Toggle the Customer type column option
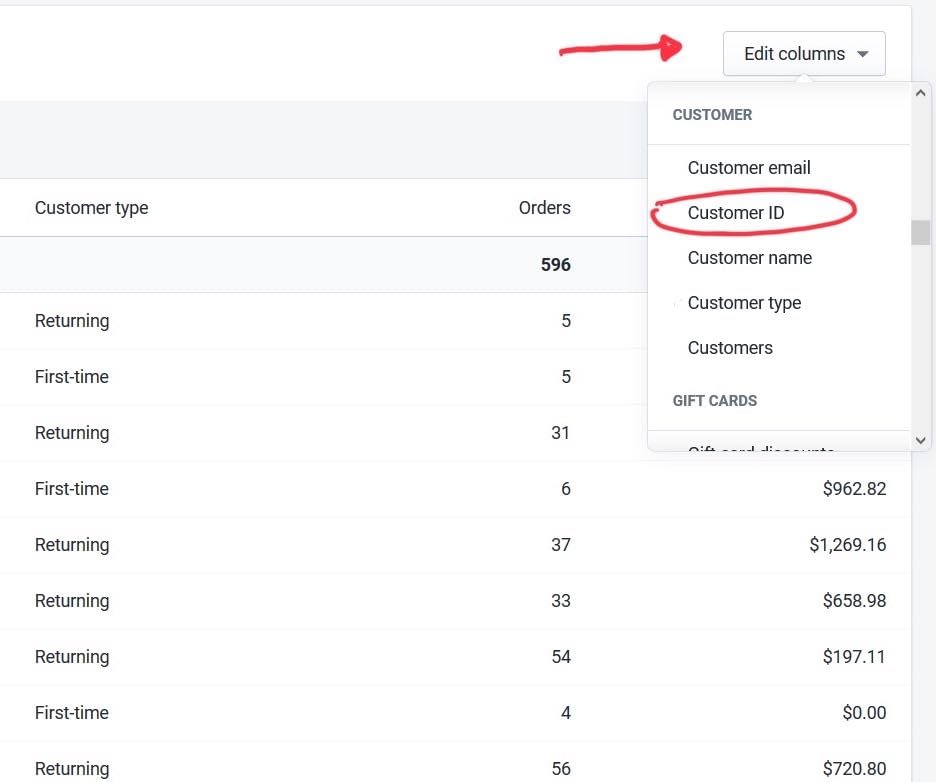Viewport: 936px width, 782px height. [x=744, y=302]
